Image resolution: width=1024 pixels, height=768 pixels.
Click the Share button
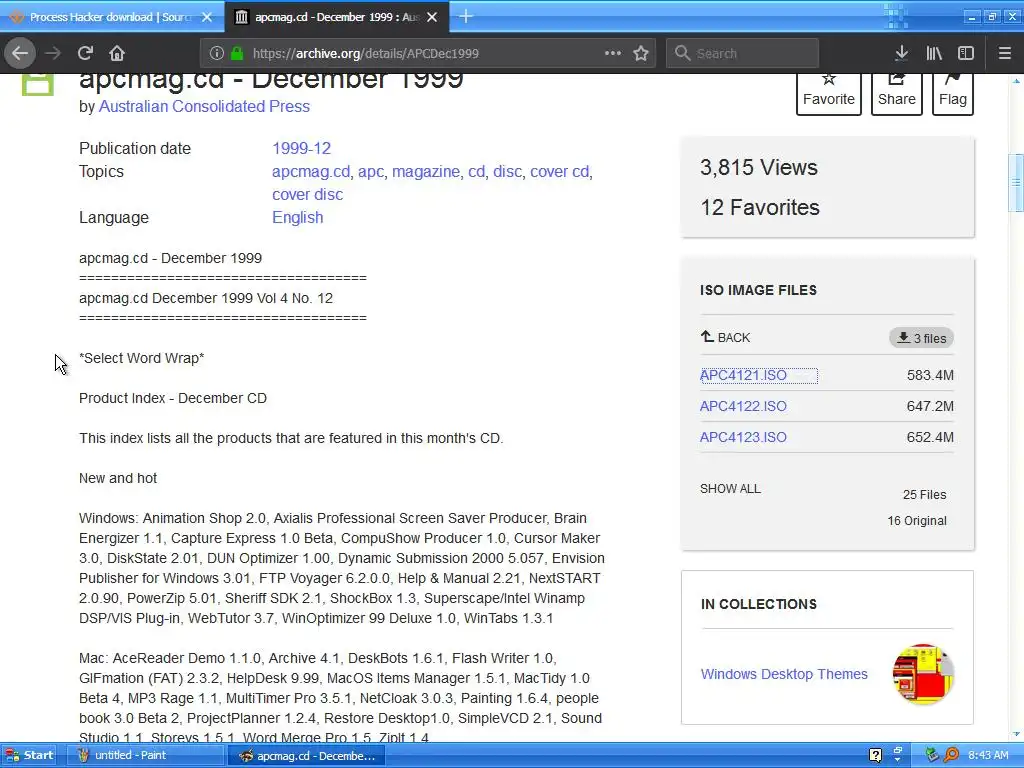click(897, 93)
